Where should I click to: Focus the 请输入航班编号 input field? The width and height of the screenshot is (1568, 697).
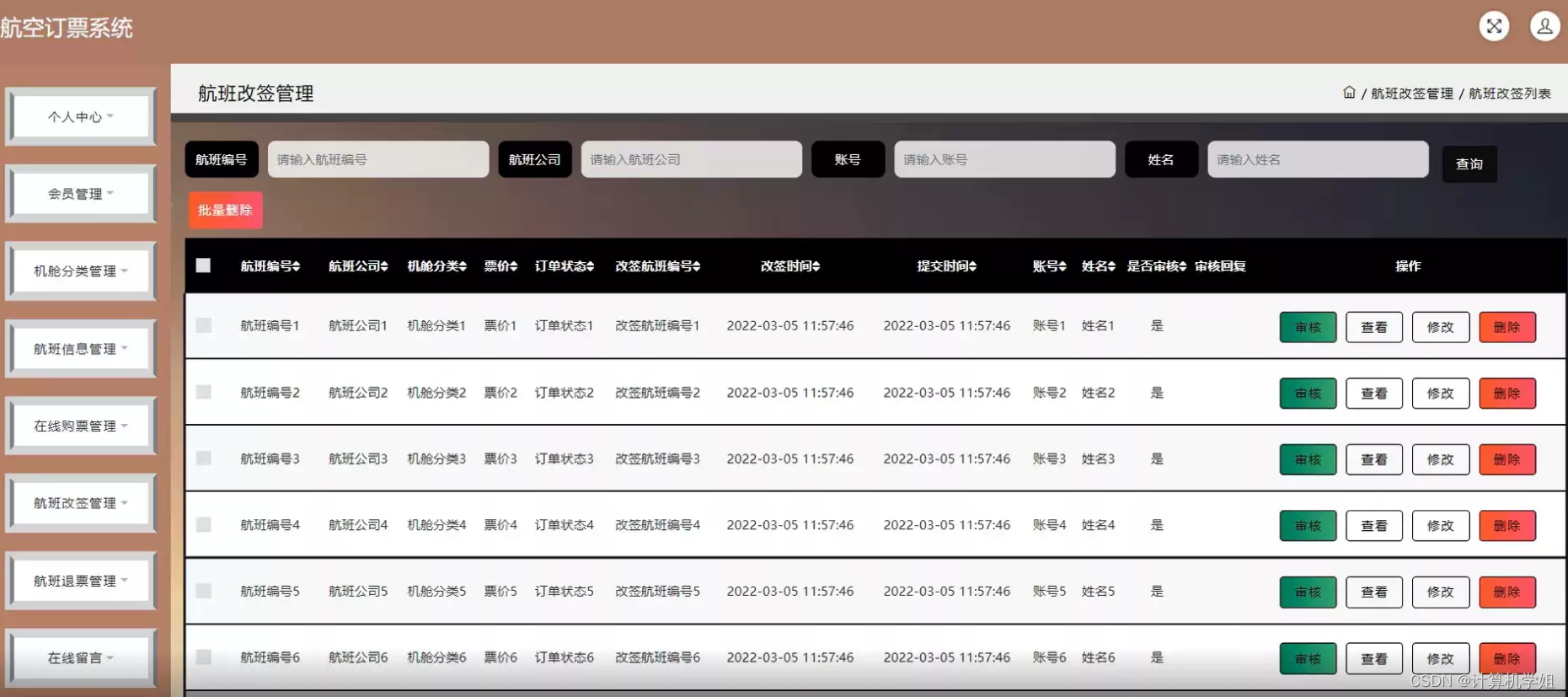378,159
